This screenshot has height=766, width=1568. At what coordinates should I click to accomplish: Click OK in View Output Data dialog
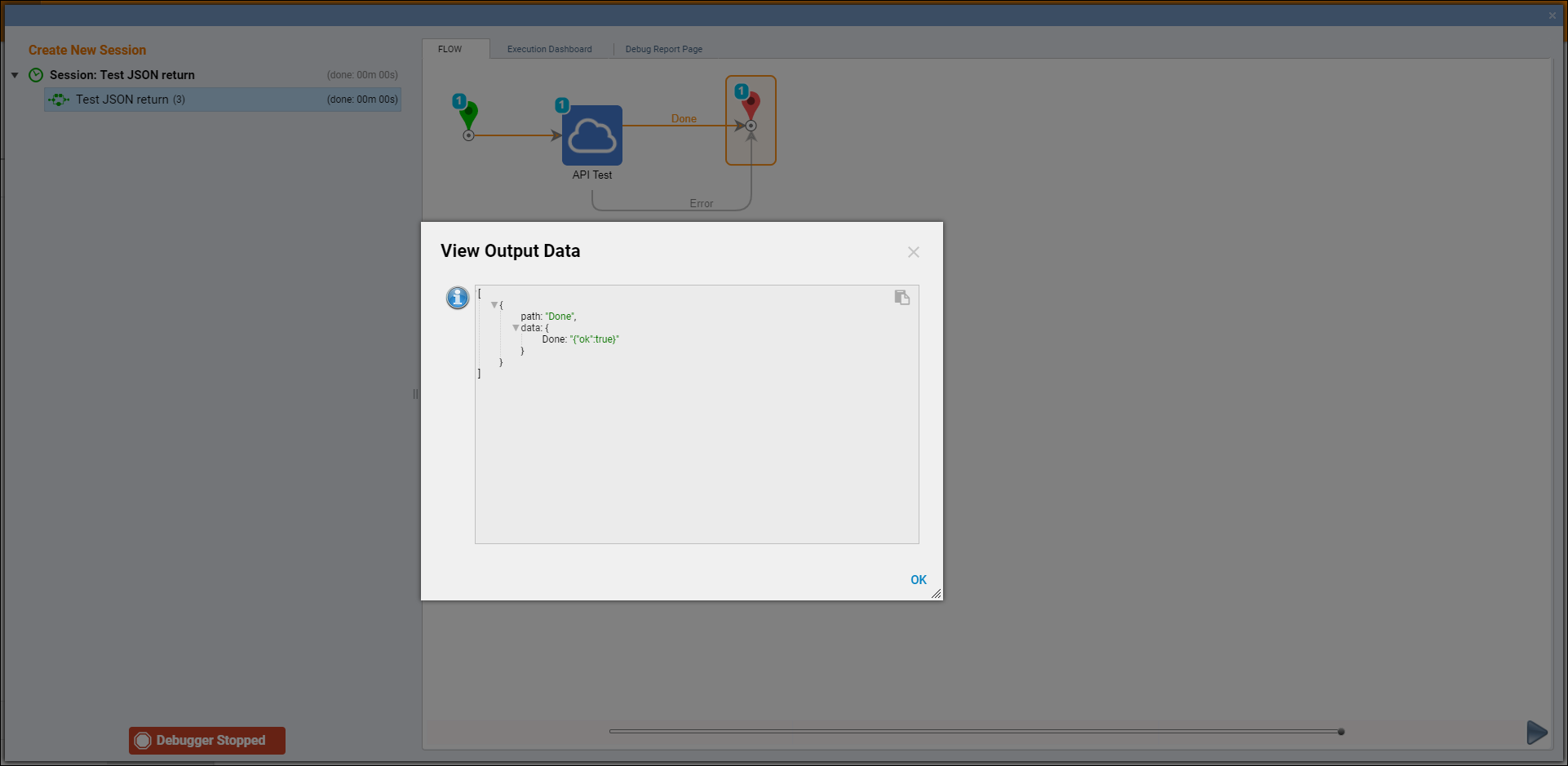[919, 580]
